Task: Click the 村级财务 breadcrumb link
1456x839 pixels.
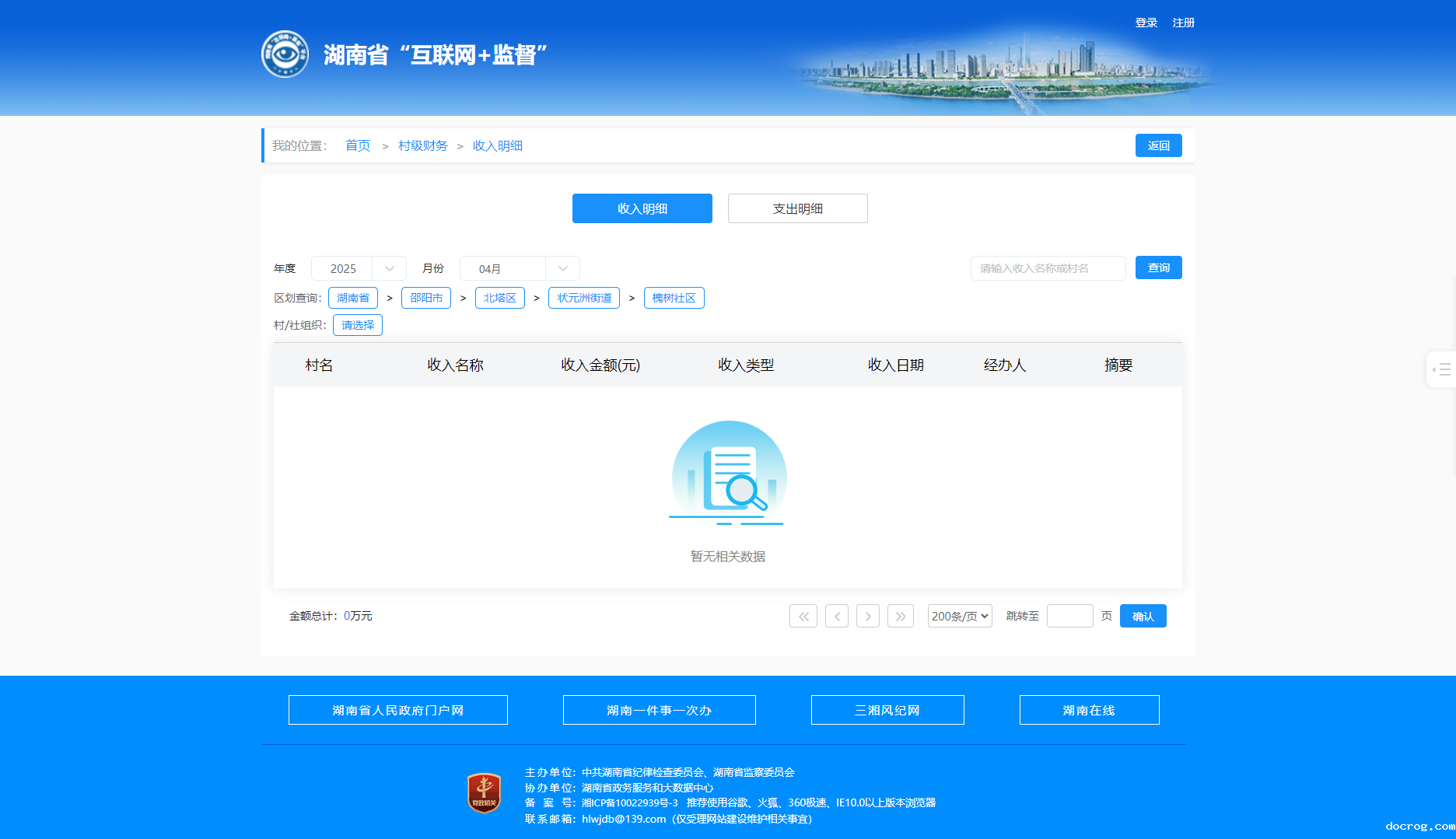Action: tap(422, 145)
